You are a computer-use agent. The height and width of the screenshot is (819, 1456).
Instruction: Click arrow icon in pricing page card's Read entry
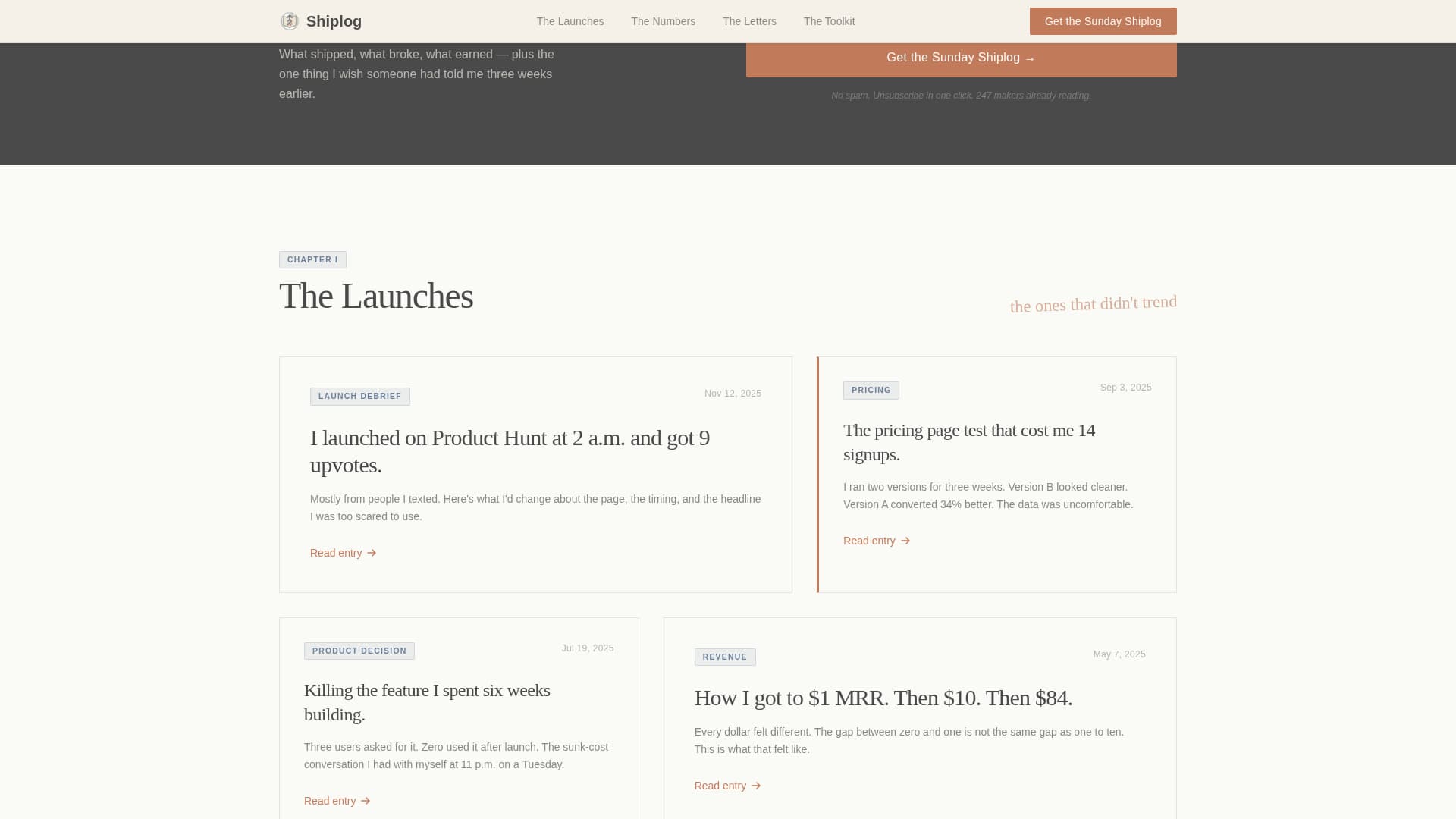pos(905,541)
